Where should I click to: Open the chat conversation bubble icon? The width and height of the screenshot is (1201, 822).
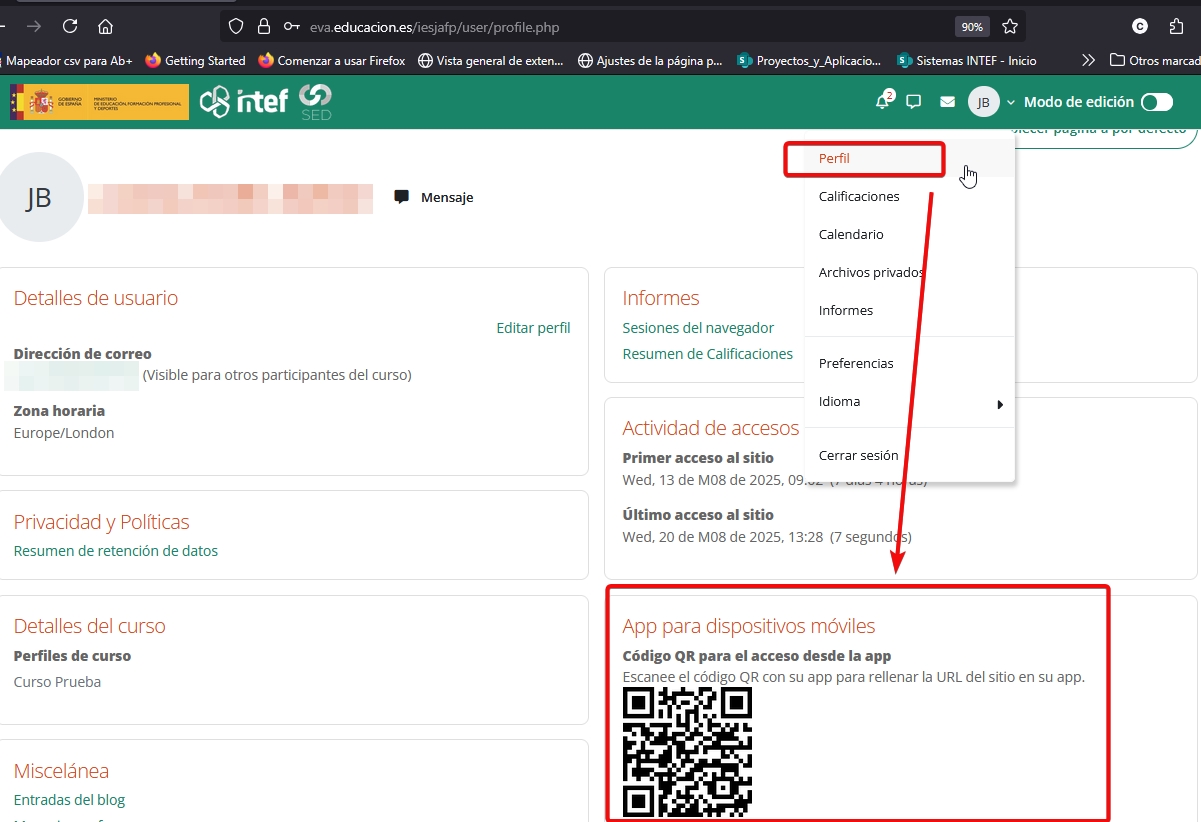point(913,101)
